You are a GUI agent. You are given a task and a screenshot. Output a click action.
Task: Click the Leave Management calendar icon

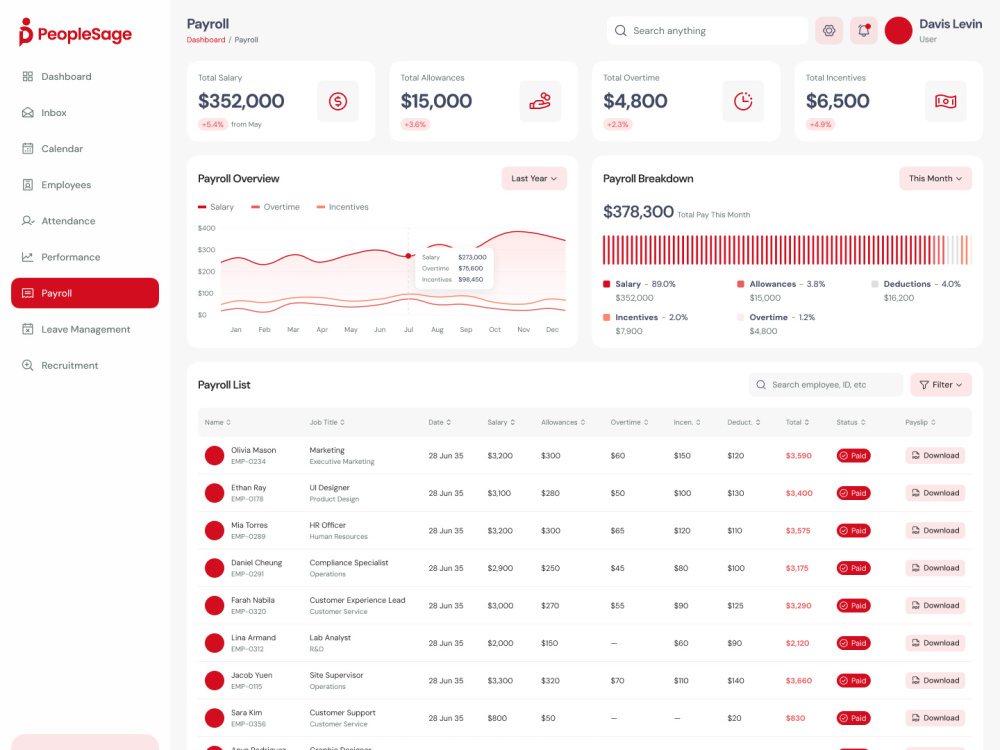point(27,329)
